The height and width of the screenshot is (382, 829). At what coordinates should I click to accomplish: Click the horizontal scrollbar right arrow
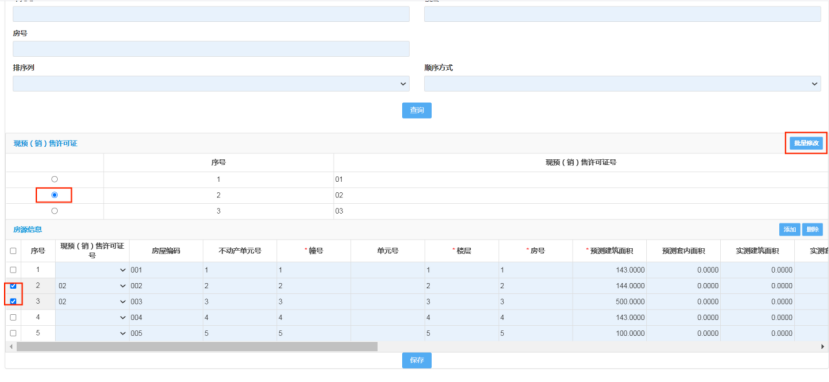click(823, 347)
